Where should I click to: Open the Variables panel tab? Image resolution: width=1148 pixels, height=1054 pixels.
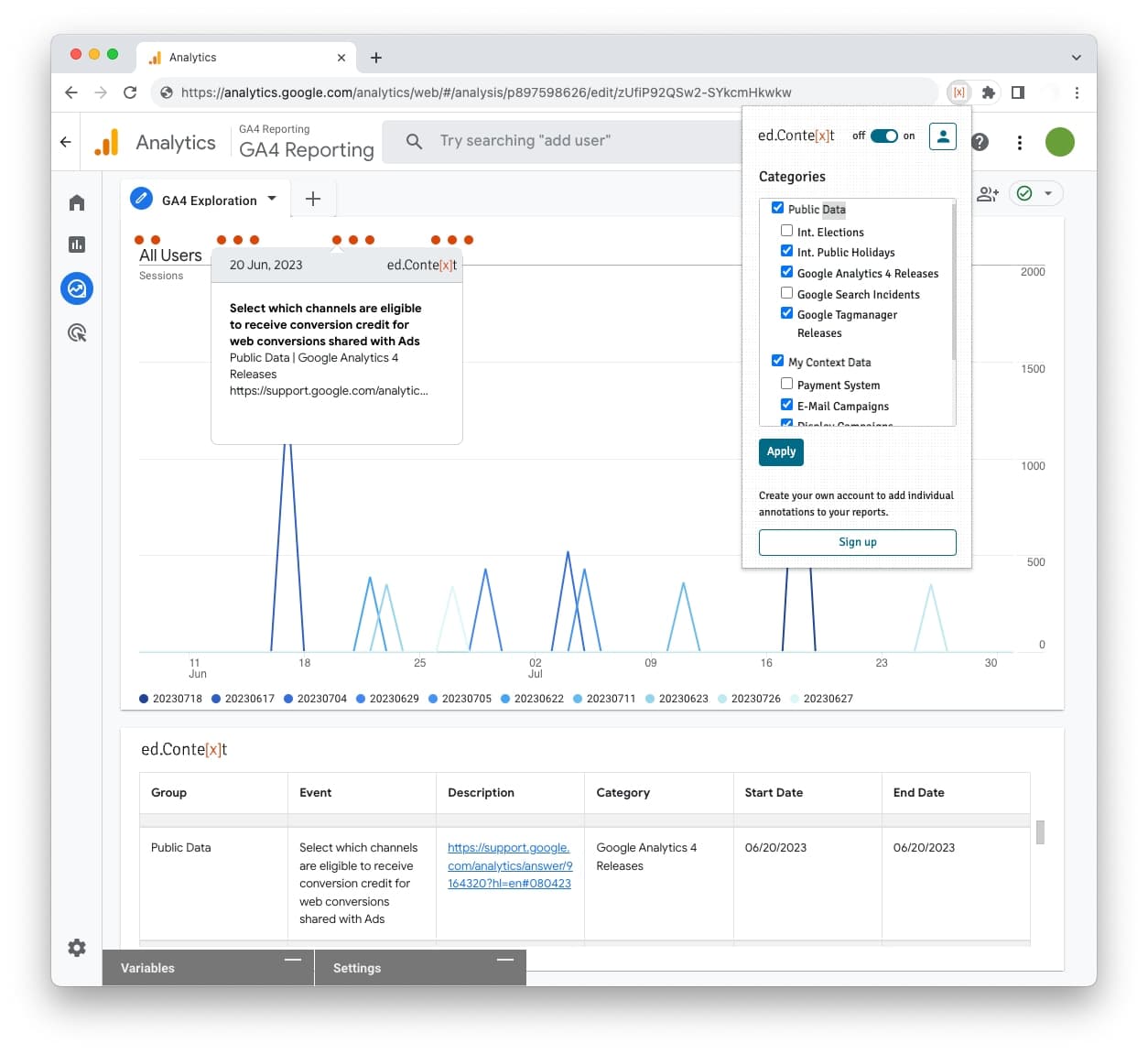(x=208, y=968)
